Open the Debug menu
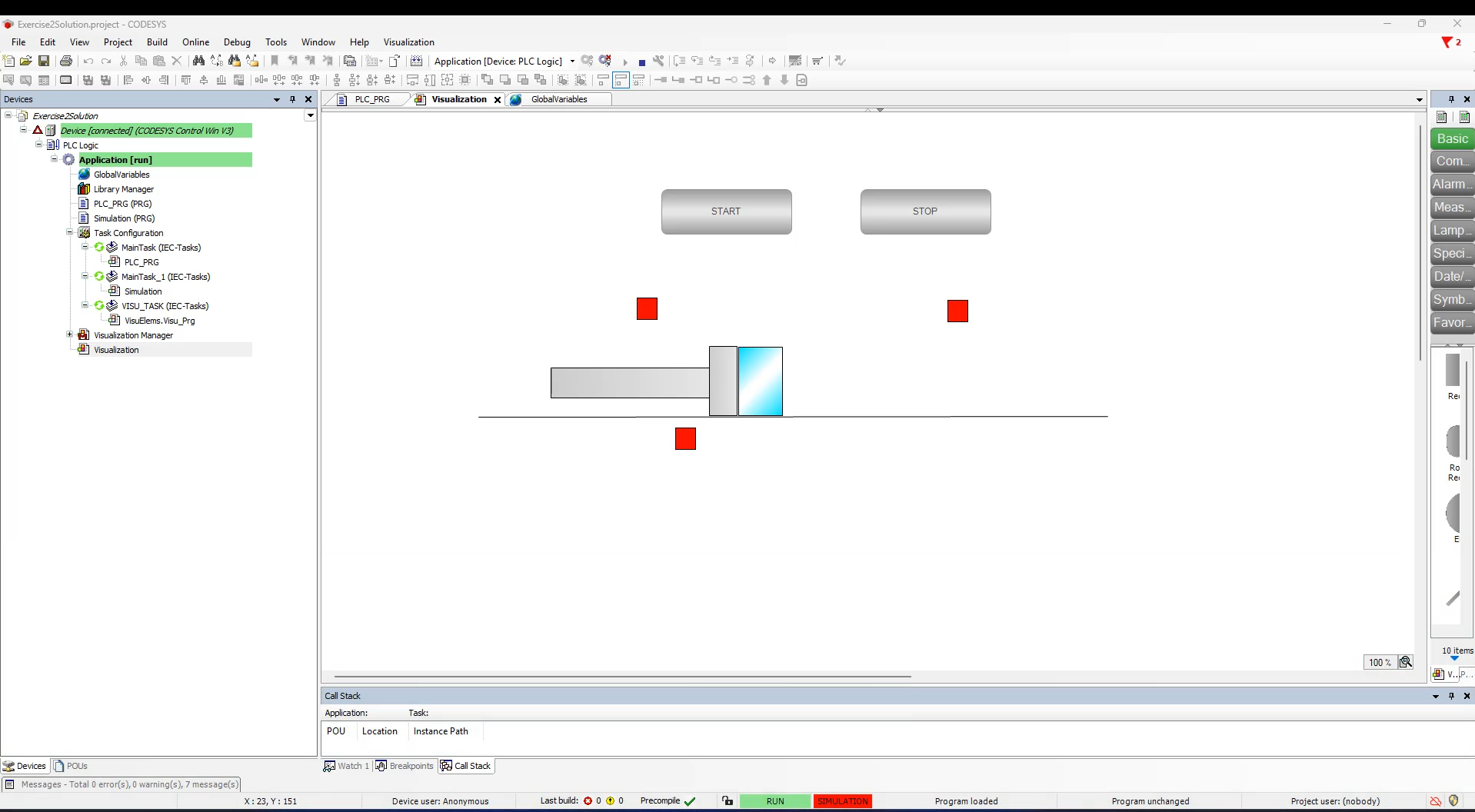The image size is (1475, 812). 237,42
